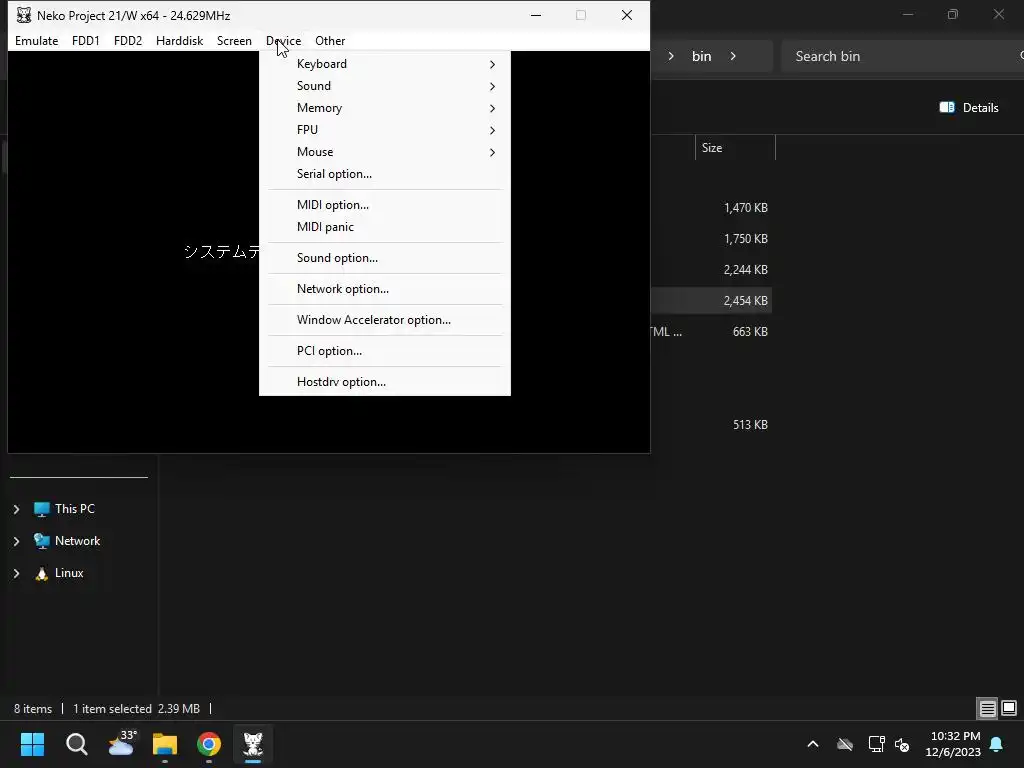Open the weather widget showing 33°
Screen dimensions: 1024x768
121,743
